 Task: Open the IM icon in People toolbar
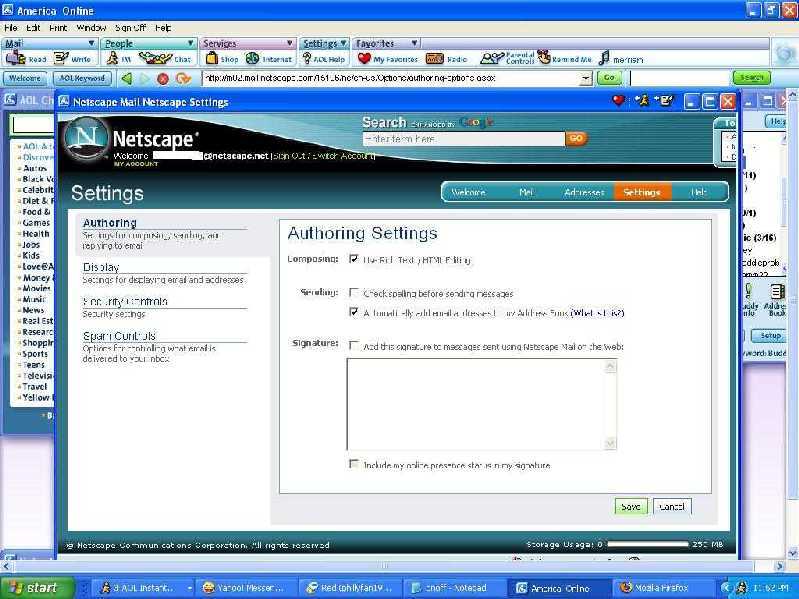coord(113,59)
